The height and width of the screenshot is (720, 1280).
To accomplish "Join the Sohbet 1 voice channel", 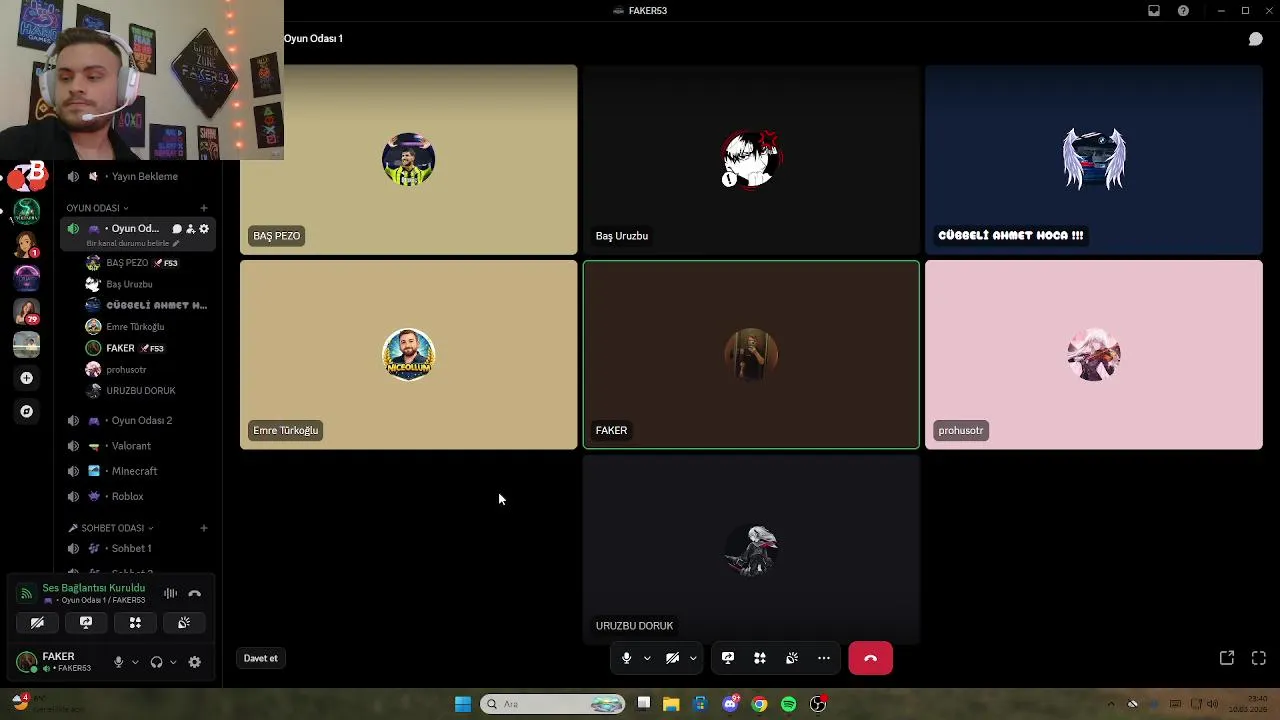I will click(138, 548).
